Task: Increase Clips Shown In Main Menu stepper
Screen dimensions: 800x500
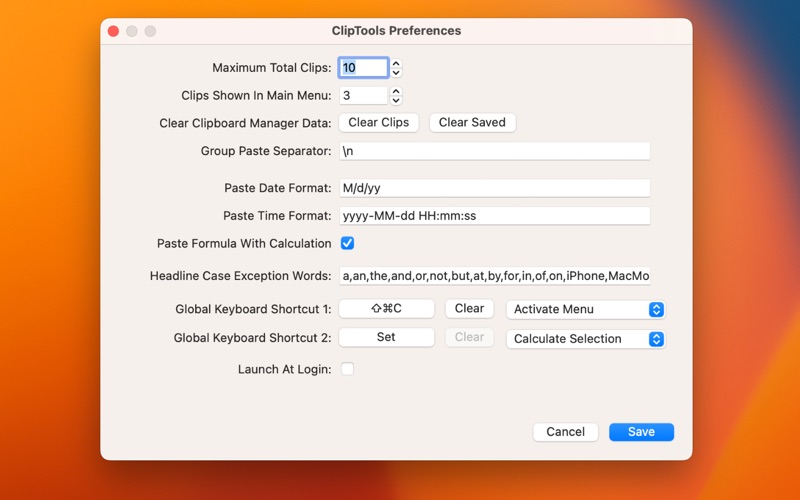Action: click(396, 91)
